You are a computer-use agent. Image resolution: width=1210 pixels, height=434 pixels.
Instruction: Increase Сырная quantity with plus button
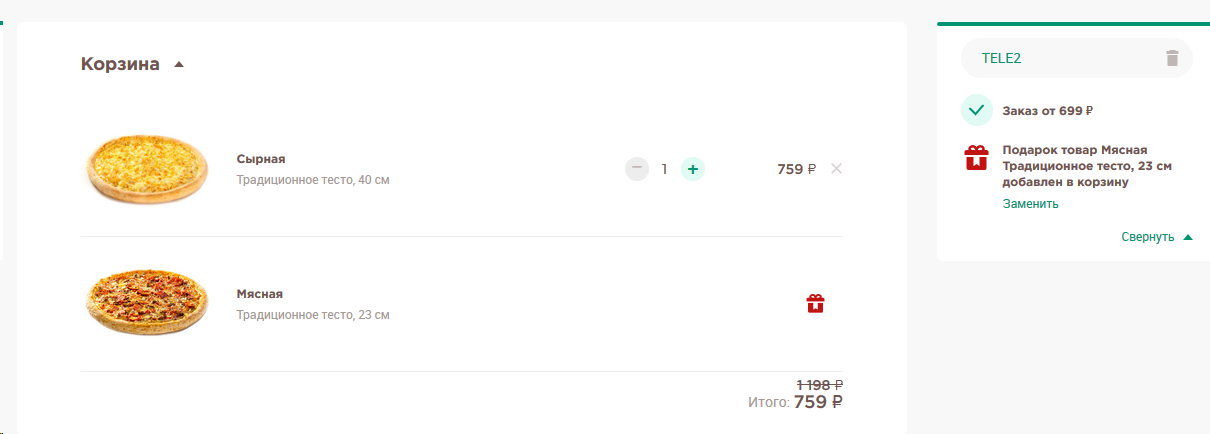coord(693,169)
